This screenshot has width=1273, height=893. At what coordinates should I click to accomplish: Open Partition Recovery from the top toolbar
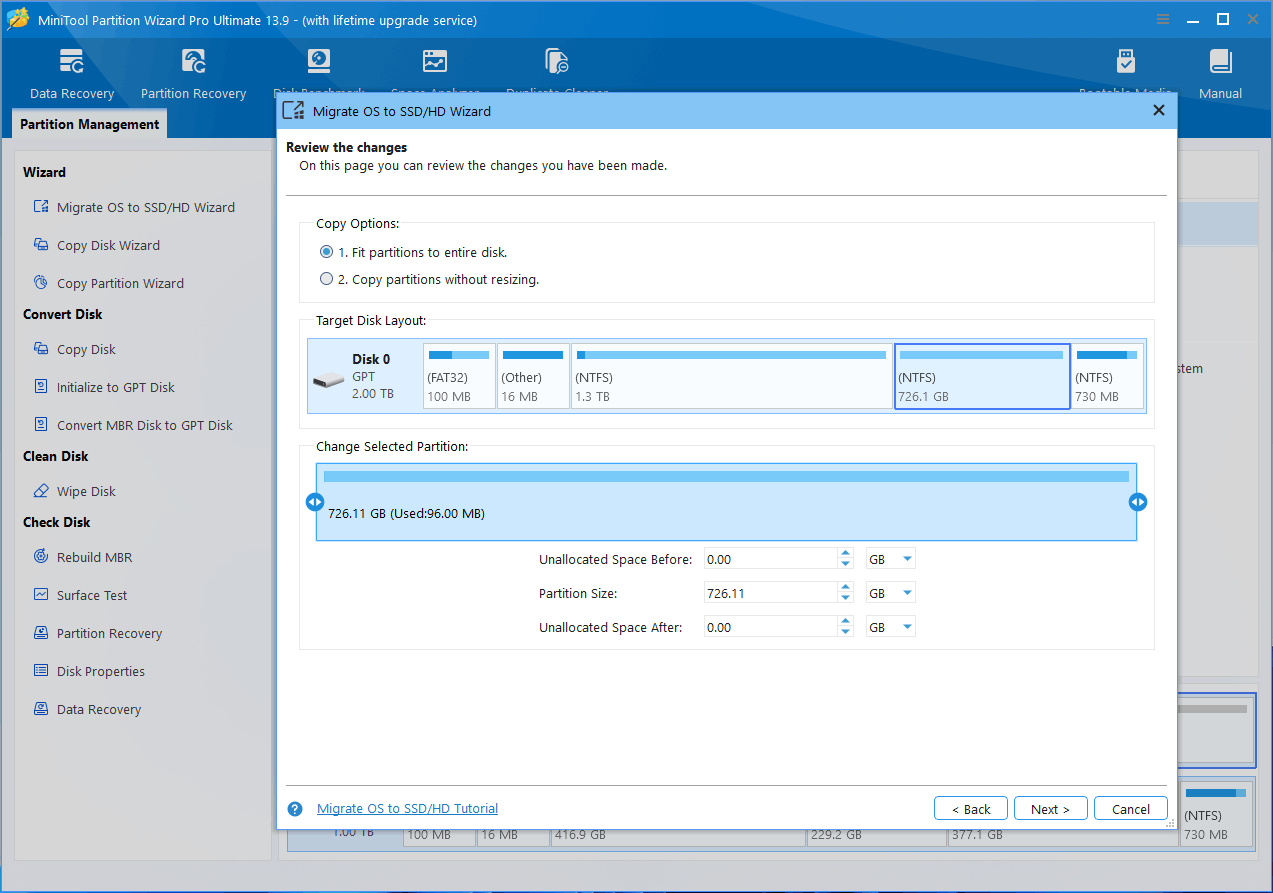coord(193,75)
